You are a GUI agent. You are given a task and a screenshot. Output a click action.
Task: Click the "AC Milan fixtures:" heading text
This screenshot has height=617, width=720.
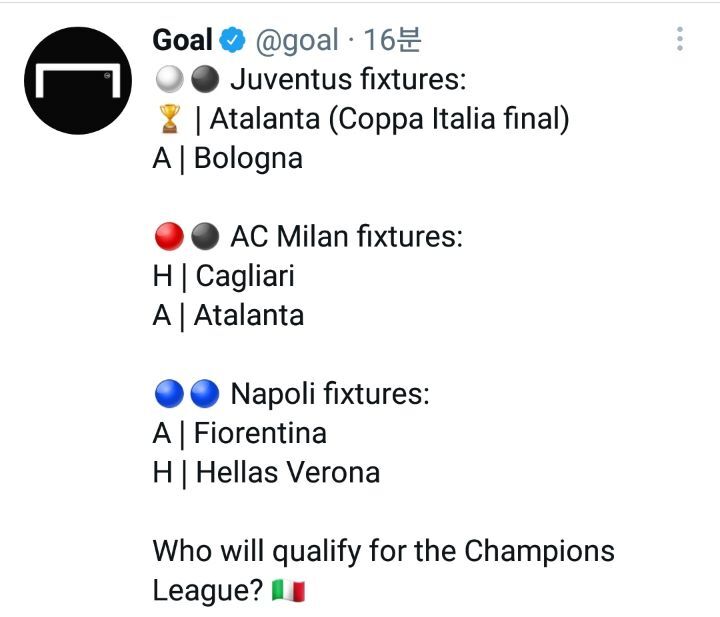pos(346,237)
